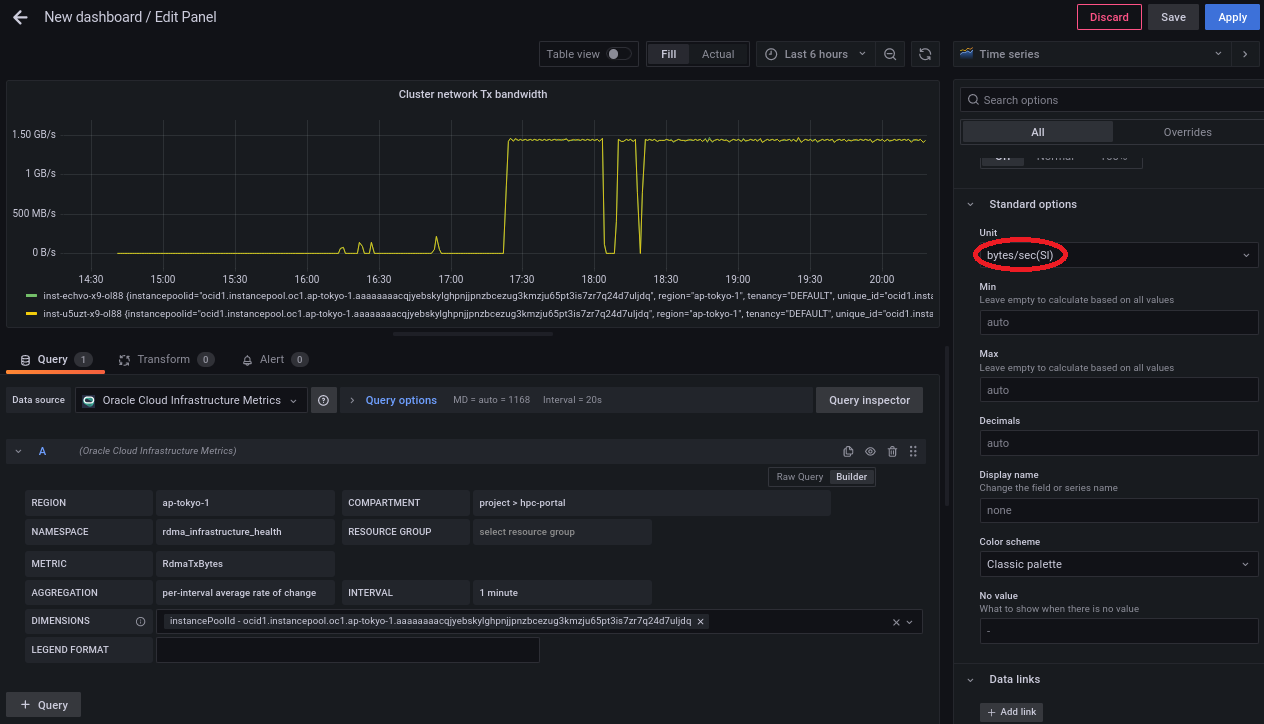
Task: Delete query A using the trash icon
Action: 892,452
